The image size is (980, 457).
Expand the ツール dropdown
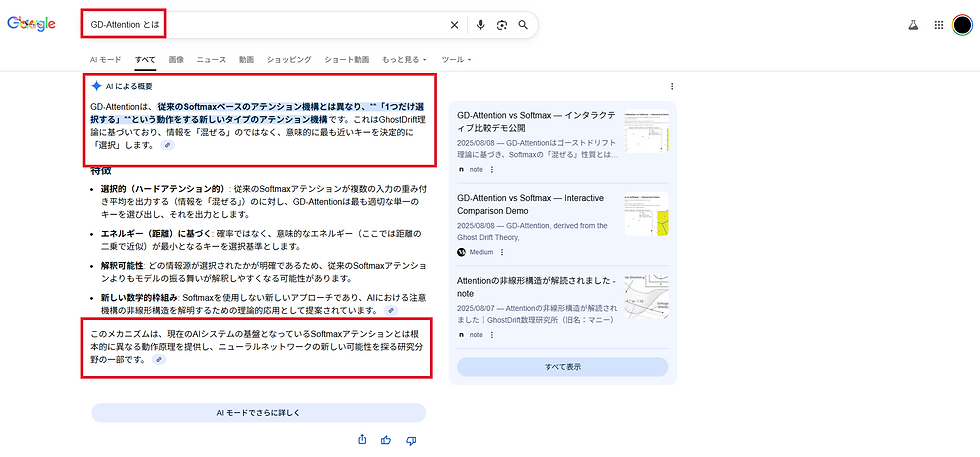[456, 59]
